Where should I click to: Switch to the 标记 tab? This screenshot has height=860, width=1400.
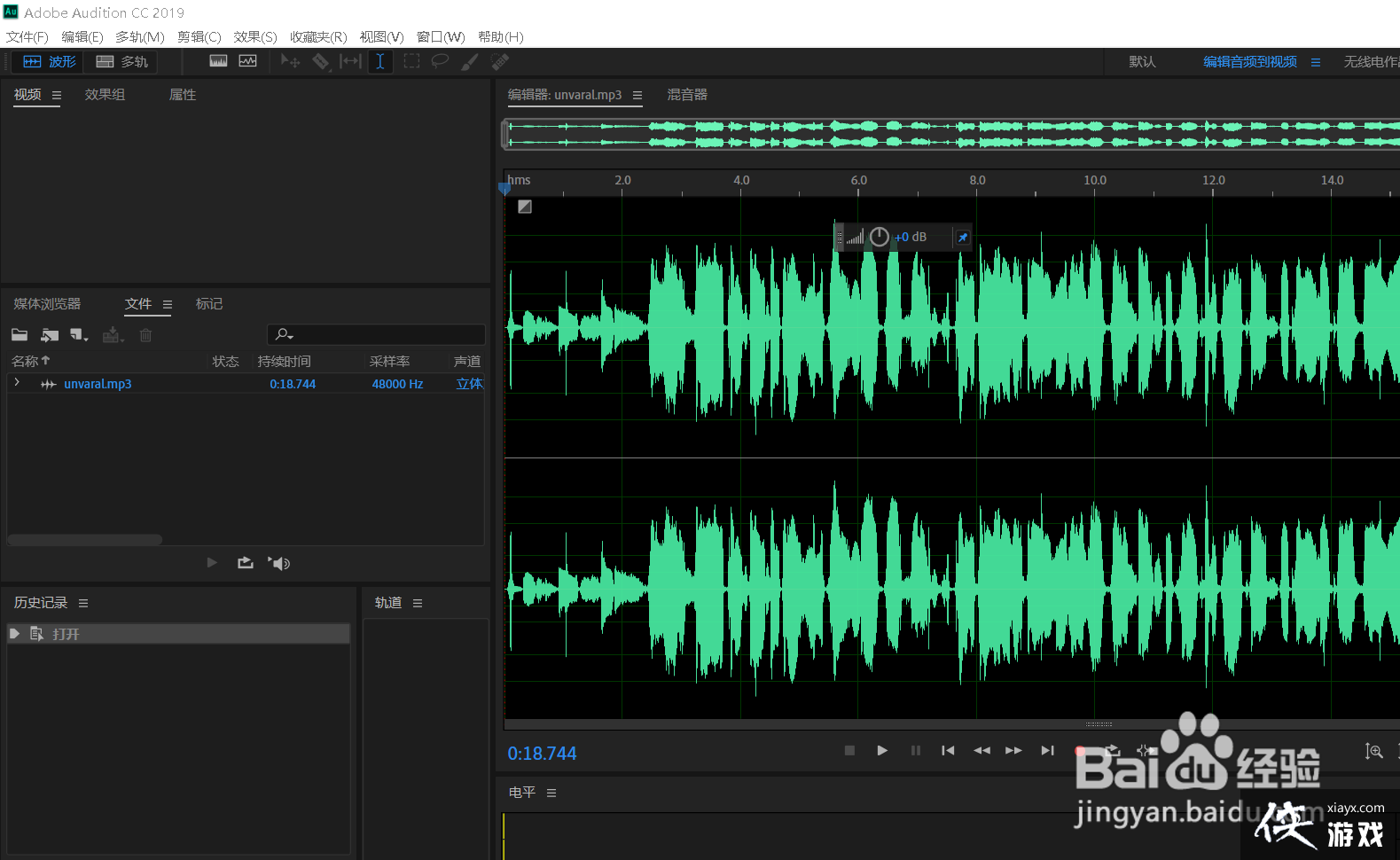(209, 304)
